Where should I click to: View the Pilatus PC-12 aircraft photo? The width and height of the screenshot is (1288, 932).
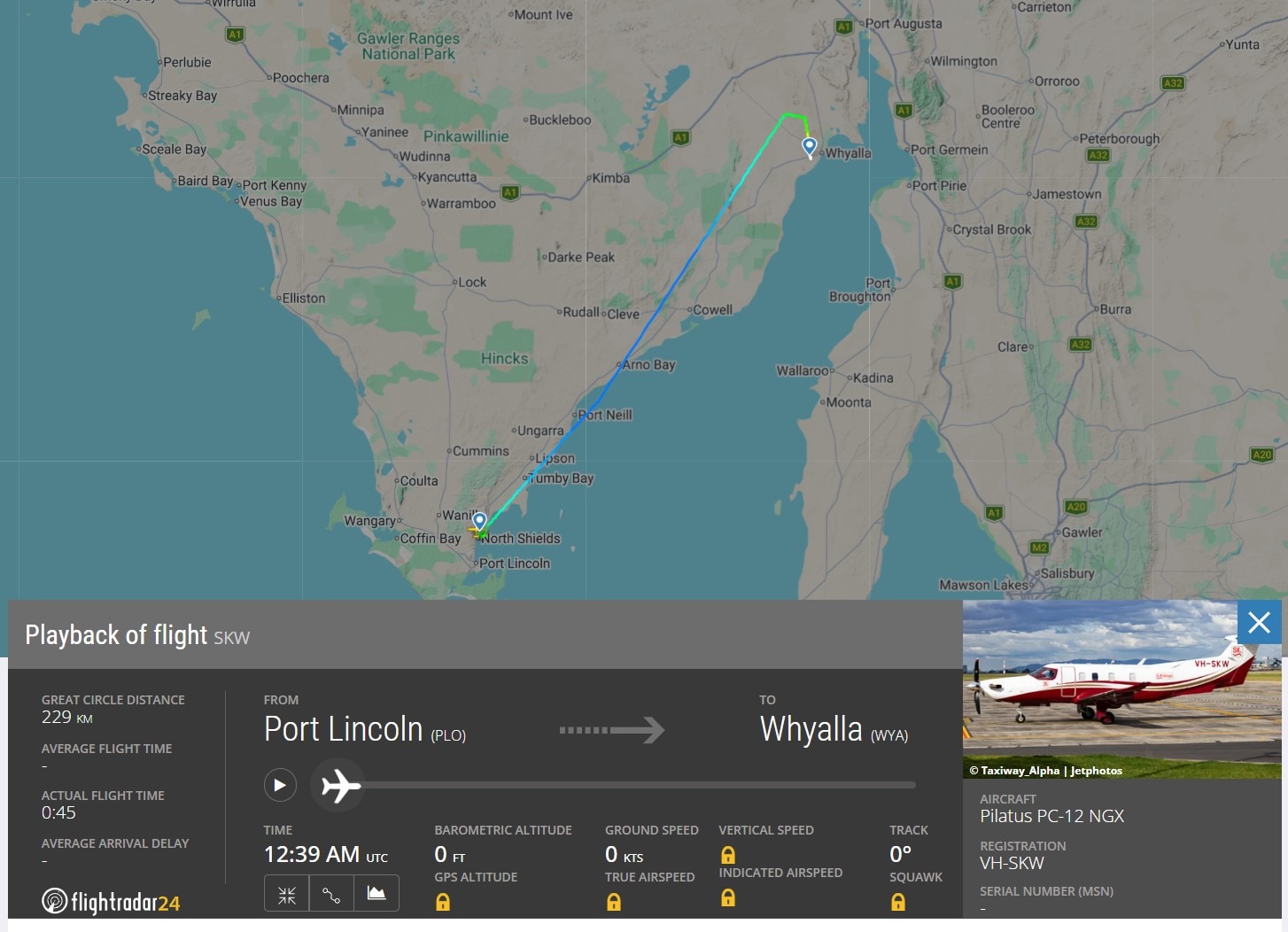tap(1121, 691)
